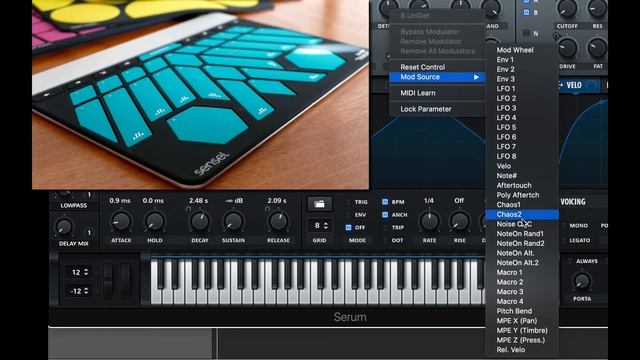Open the Mod Source submenu arrow

[476, 77]
